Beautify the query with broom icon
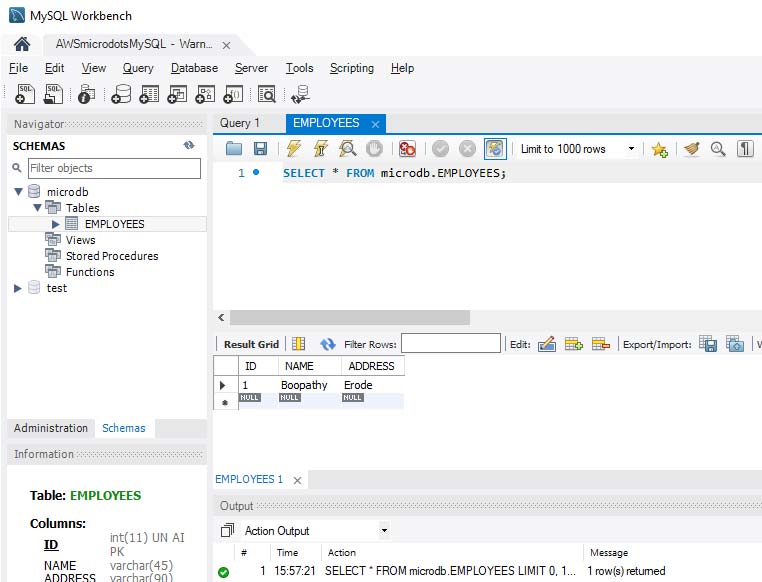 pyautogui.click(x=692, y=149)
